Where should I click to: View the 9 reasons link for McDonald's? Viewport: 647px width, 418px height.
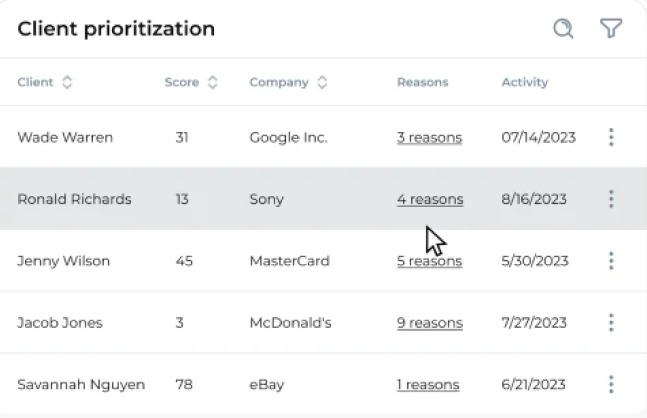pos(430,323)
